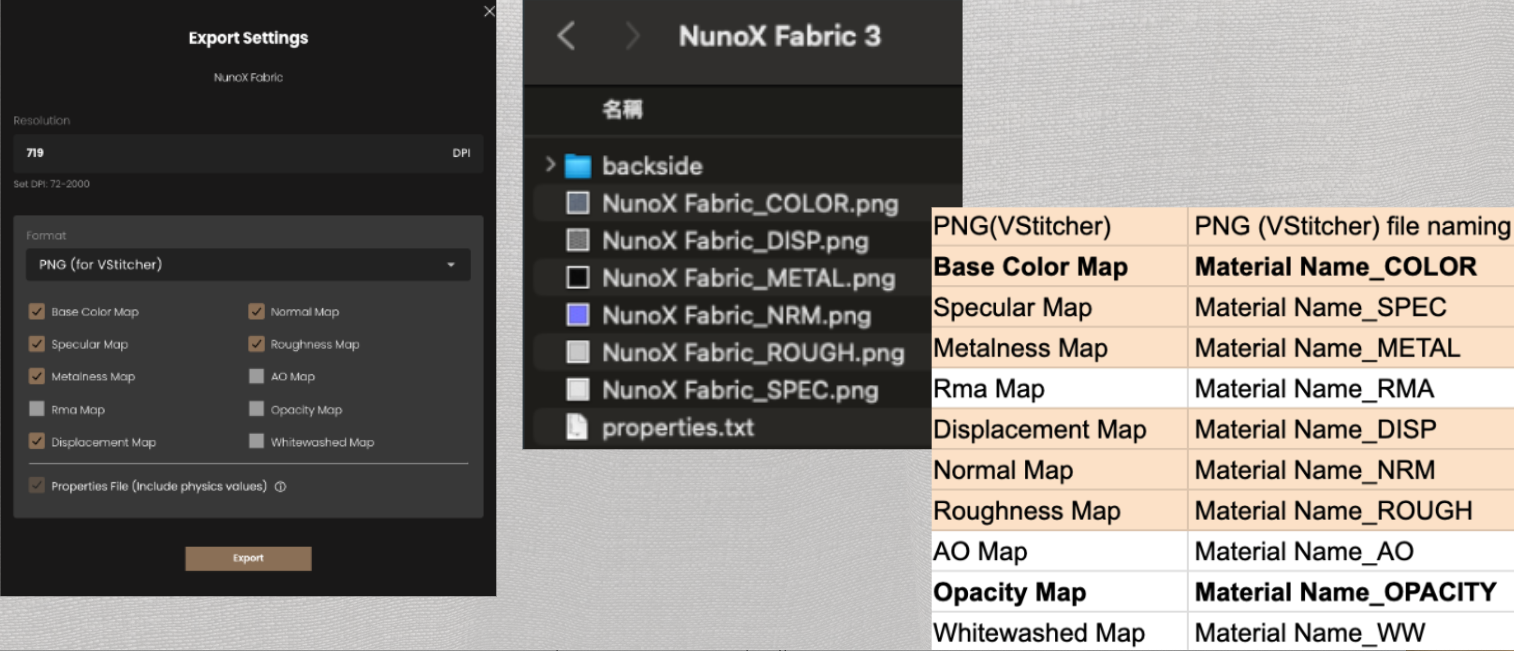Click the NunoX Fabric 3 window title
Viewport: 1514px width, 651px height.
tap(780, 36)
